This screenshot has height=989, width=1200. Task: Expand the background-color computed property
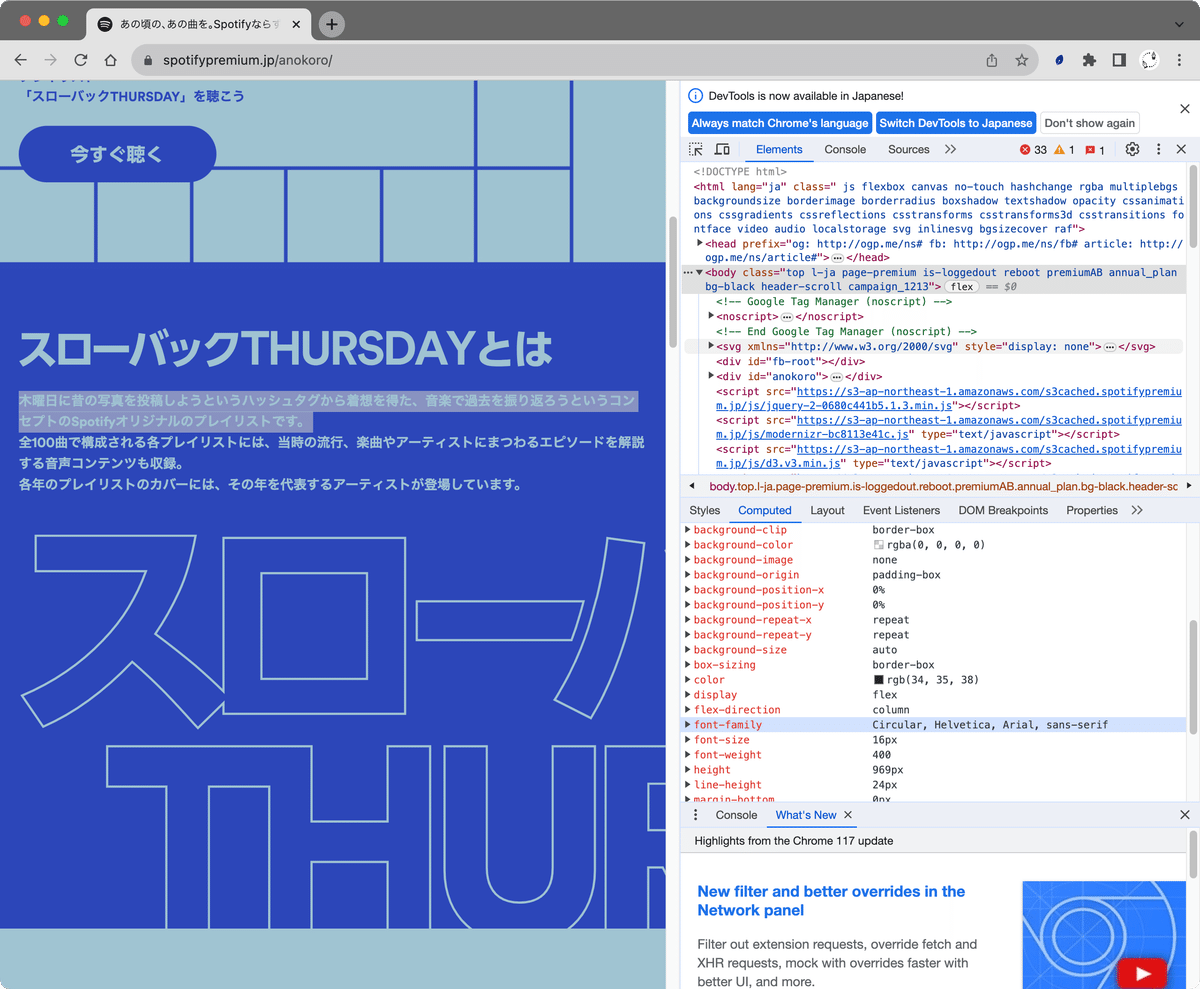688,545
